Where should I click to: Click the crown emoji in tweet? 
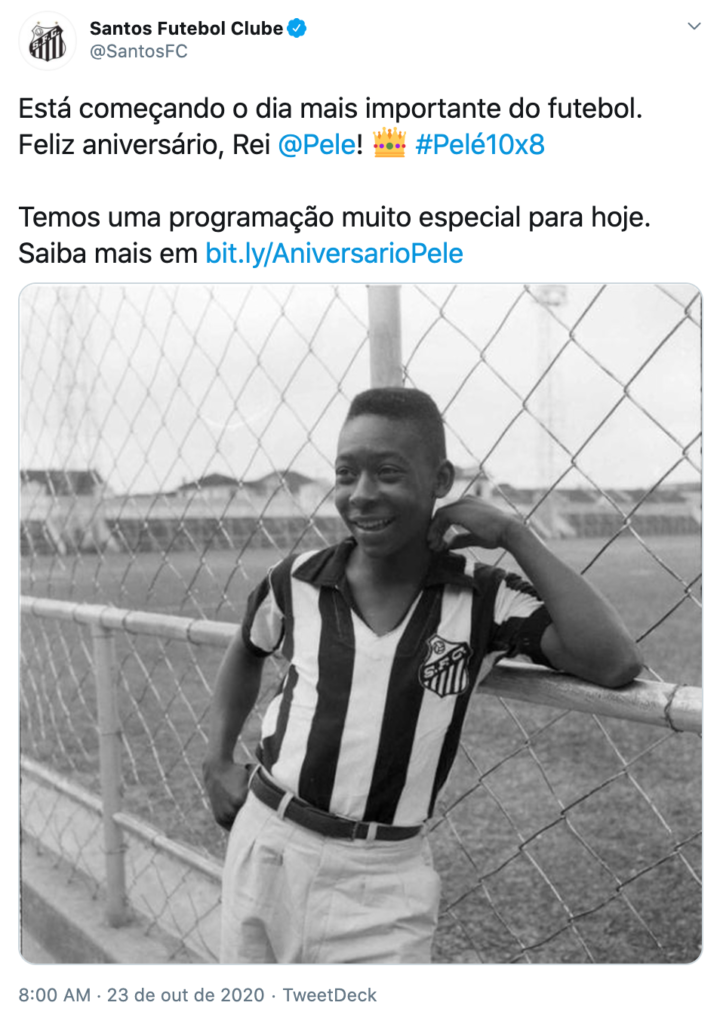389,143
